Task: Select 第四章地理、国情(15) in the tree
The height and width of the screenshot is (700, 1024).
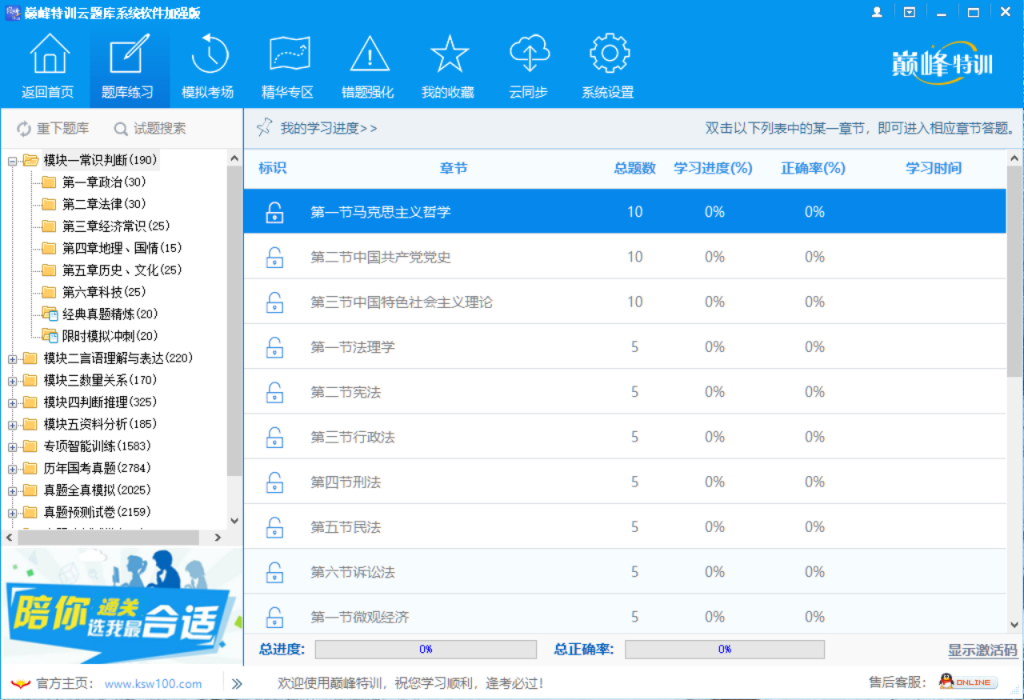Action: (121, 248)
